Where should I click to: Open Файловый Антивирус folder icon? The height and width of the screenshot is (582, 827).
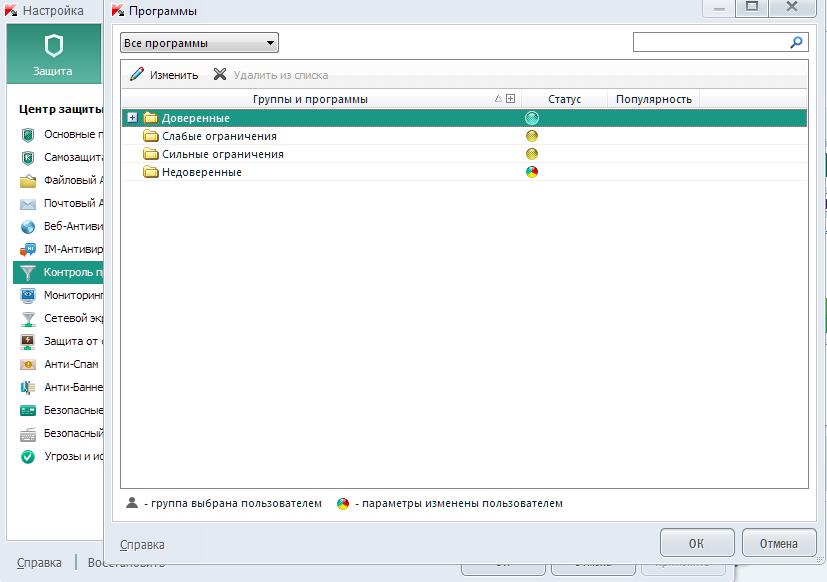(28, 181)
